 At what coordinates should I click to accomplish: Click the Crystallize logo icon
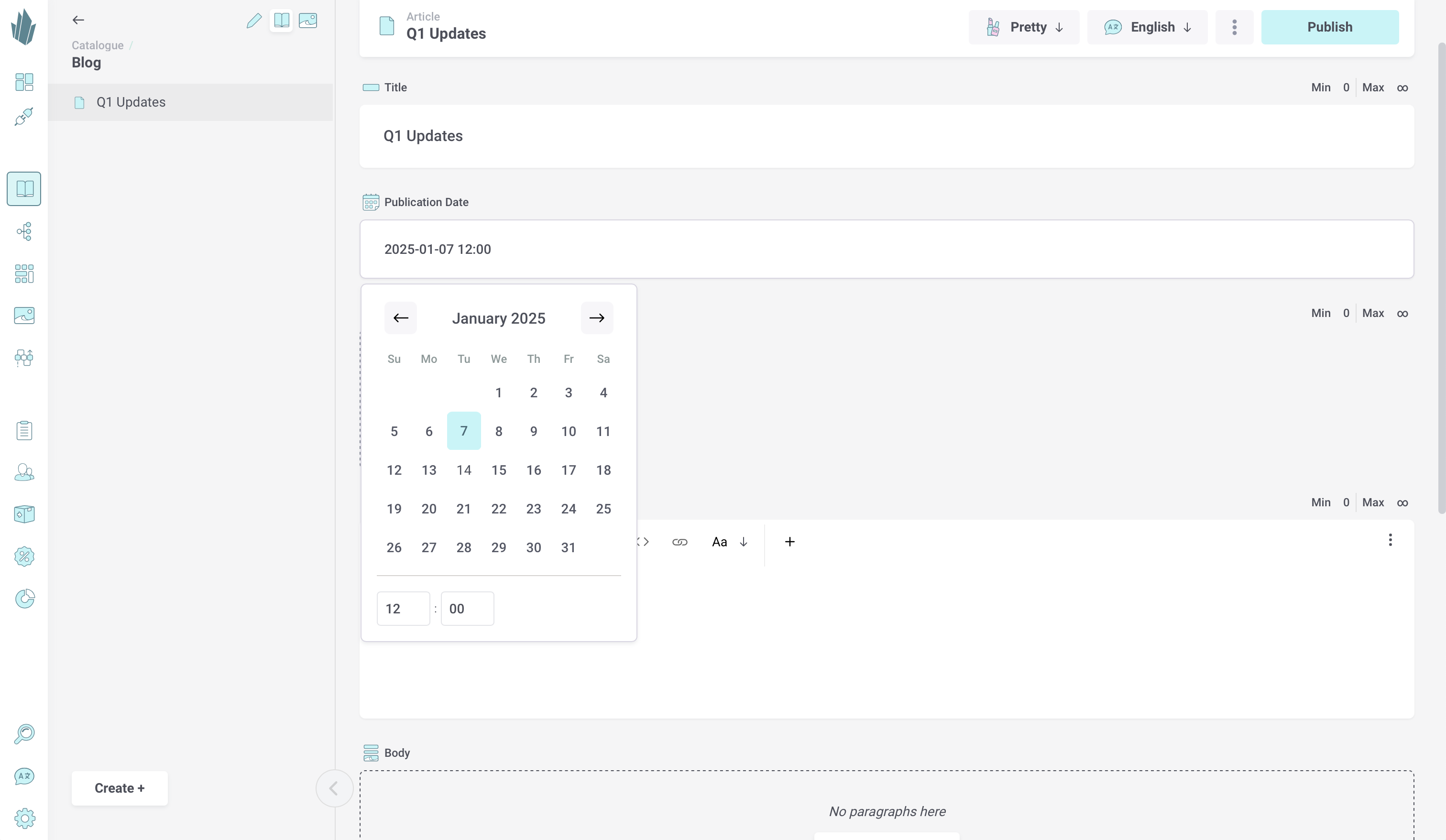[23, 27]
